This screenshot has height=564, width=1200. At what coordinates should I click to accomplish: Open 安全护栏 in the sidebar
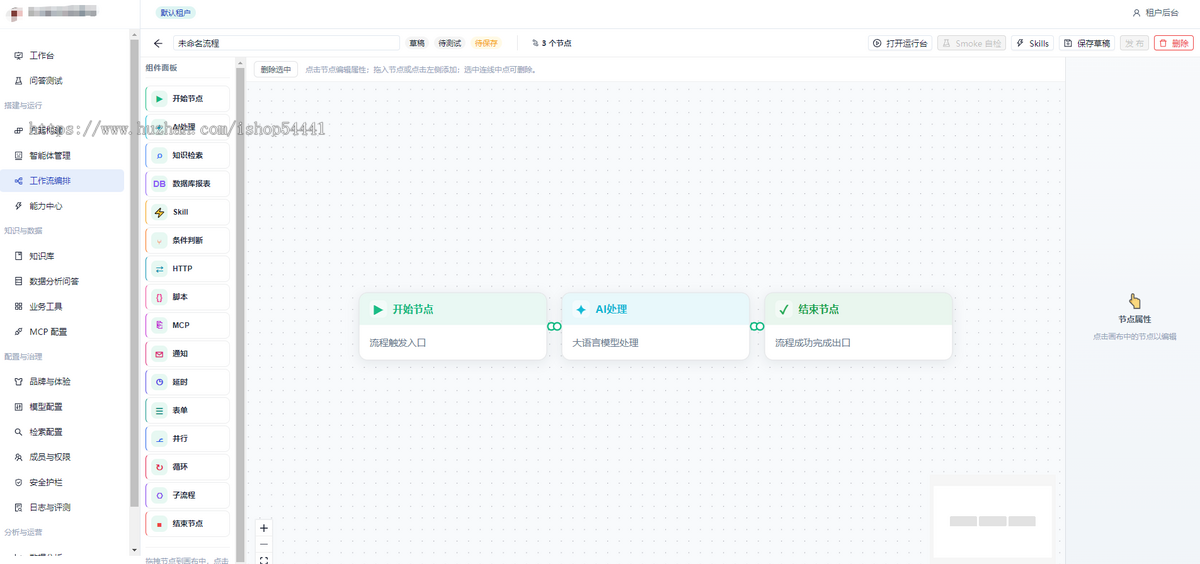point(62,482)
